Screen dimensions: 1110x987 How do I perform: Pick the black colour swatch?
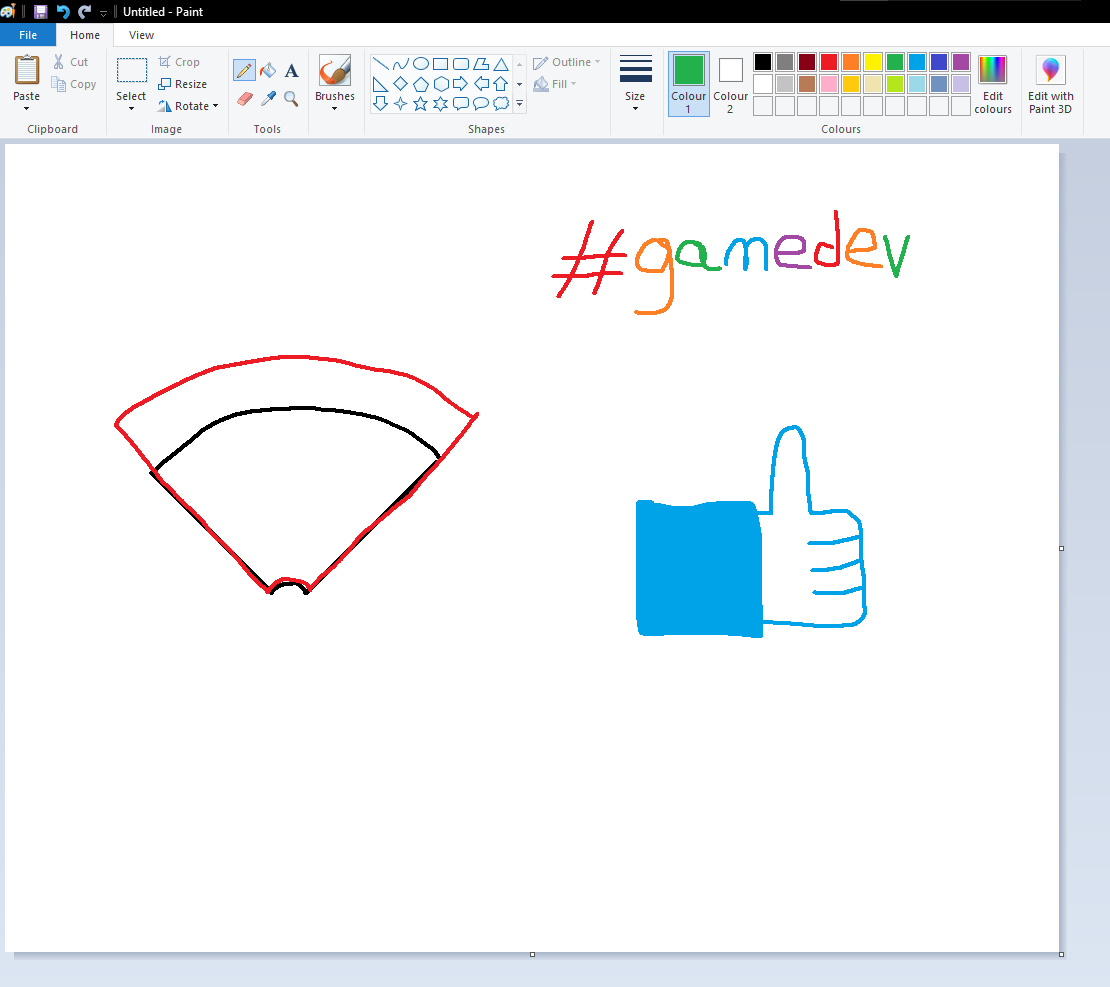(x=762, y=62)
